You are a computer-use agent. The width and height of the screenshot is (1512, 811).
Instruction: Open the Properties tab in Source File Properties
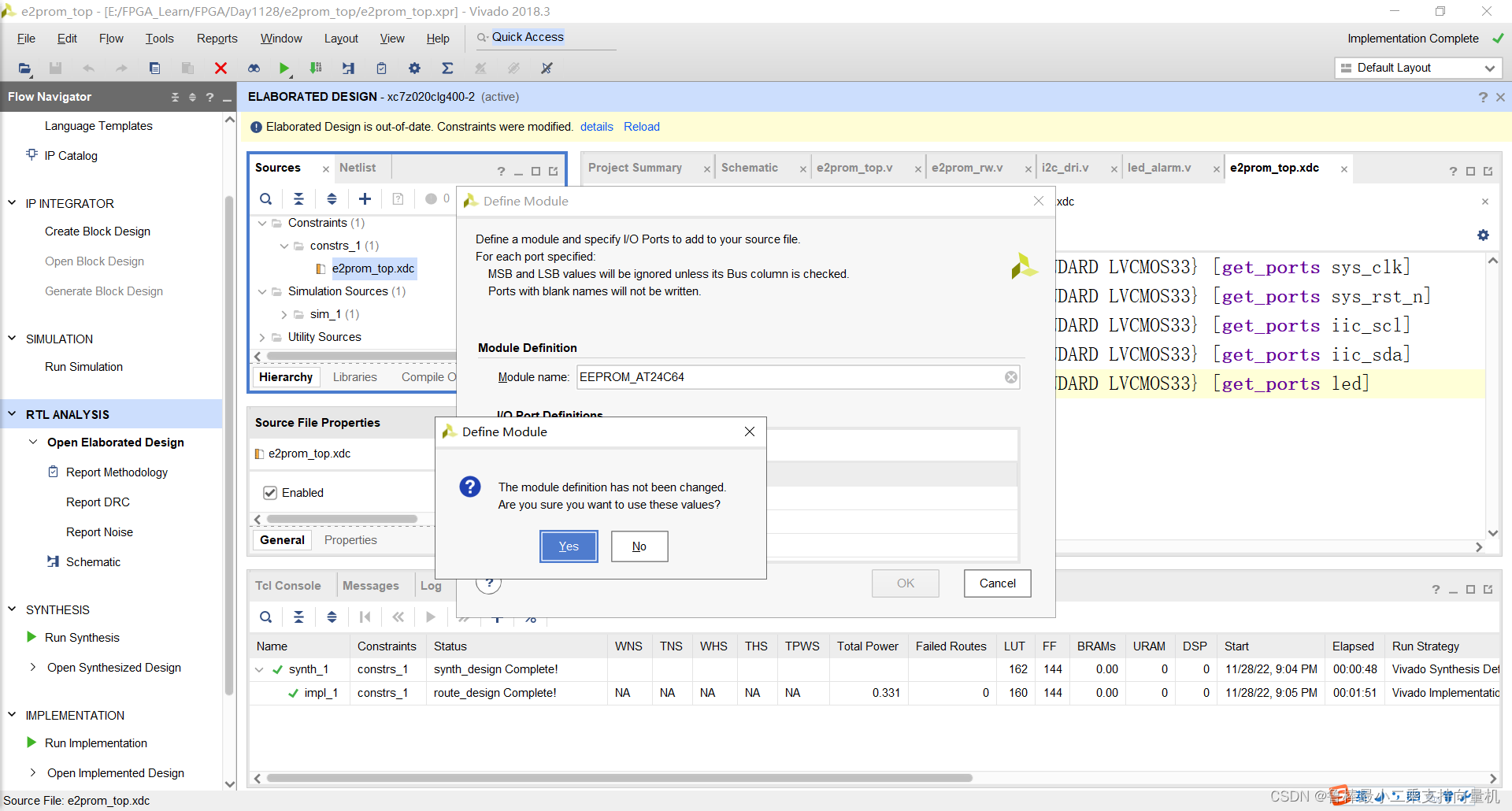tap(350, 540)
